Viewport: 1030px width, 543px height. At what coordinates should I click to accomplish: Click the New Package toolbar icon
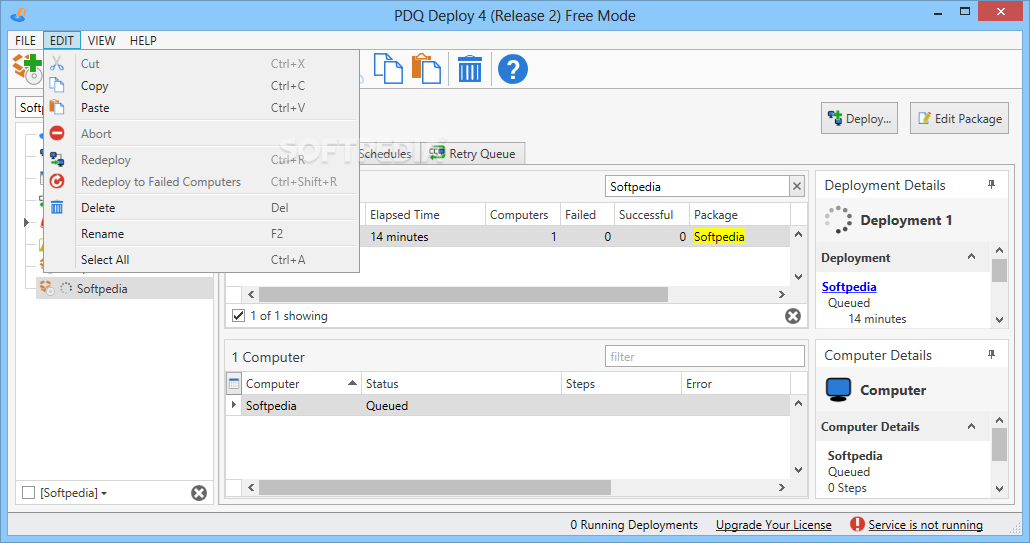pyautogui.click(x=28, y=68)
